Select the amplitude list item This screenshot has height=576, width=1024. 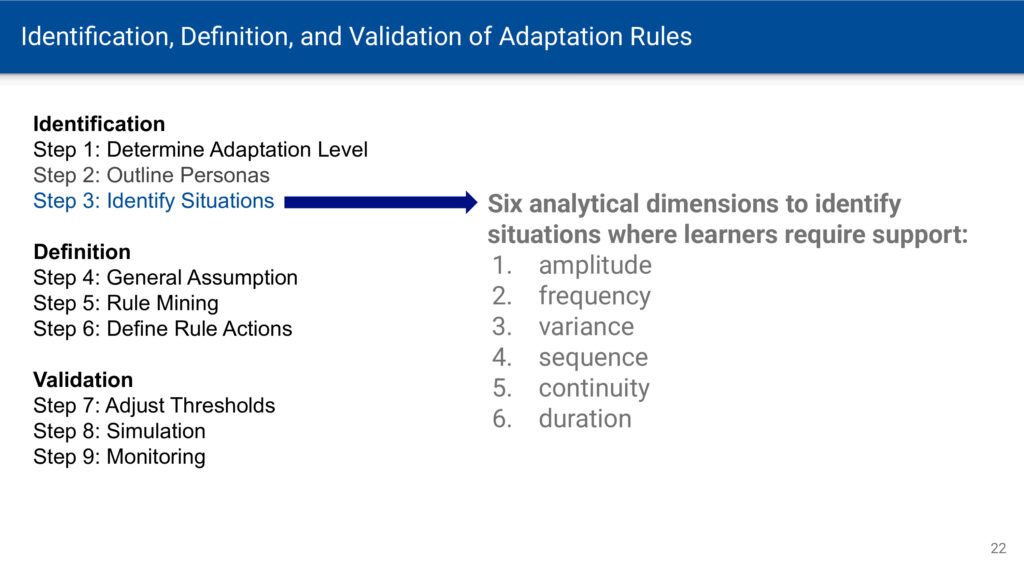pos(595,265)
